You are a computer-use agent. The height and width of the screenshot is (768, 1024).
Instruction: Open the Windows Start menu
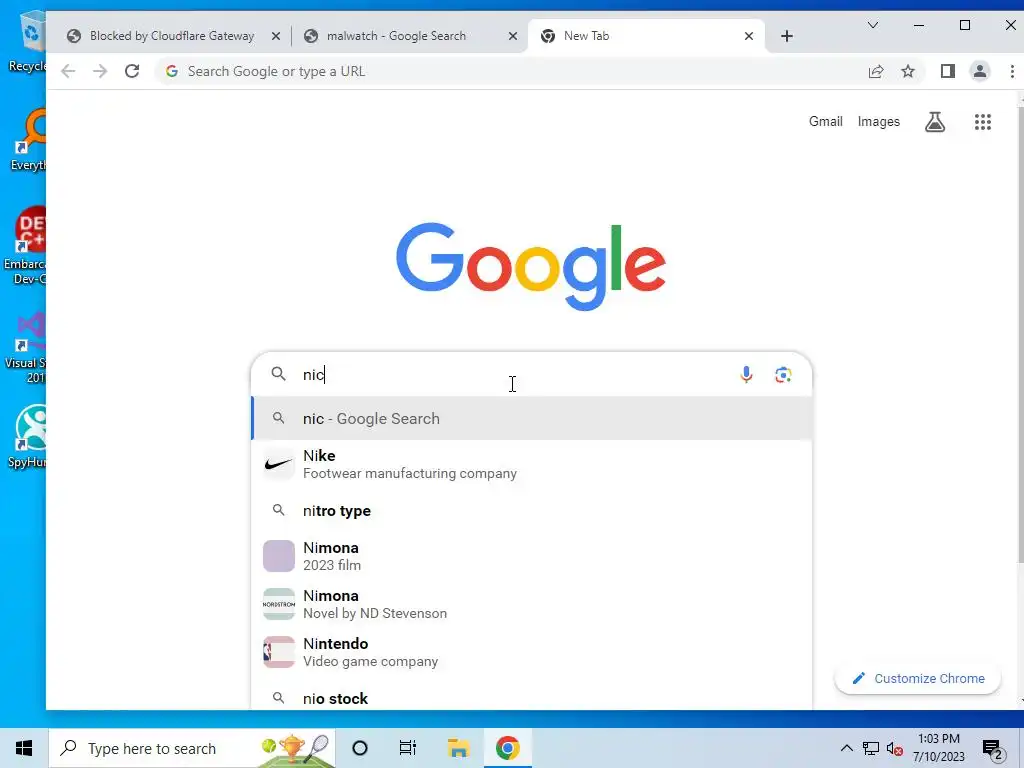[24, 748]
